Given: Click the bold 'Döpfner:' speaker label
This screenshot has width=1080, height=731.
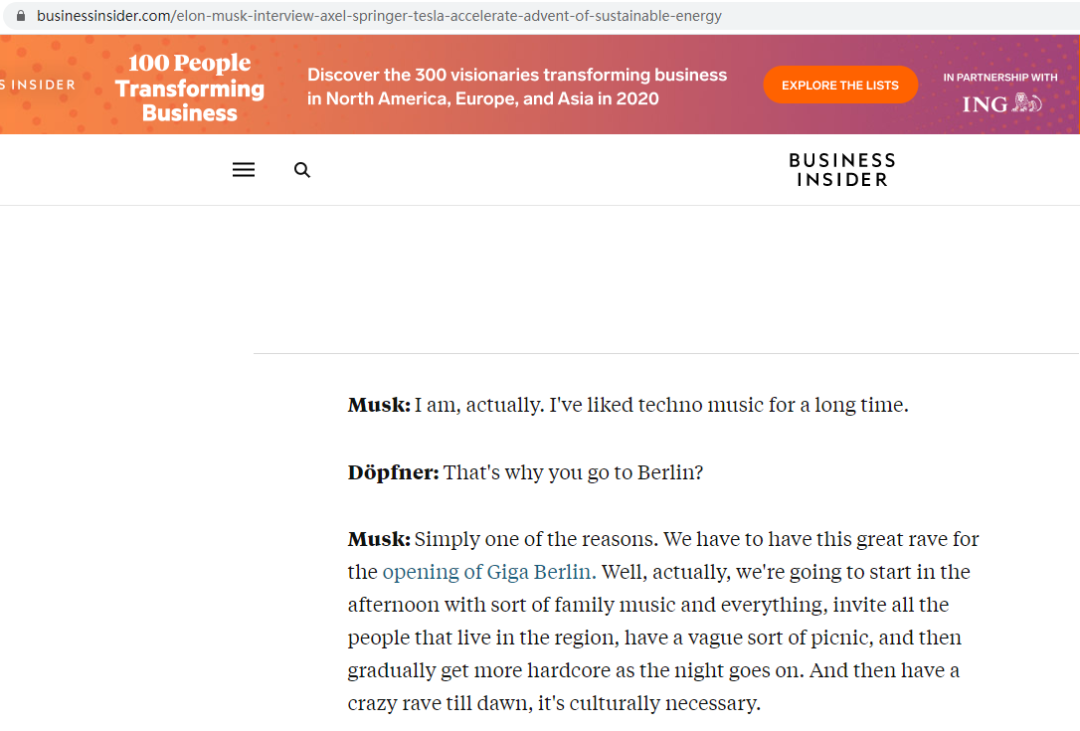Looking at the screenshot, I should point(393,473).
